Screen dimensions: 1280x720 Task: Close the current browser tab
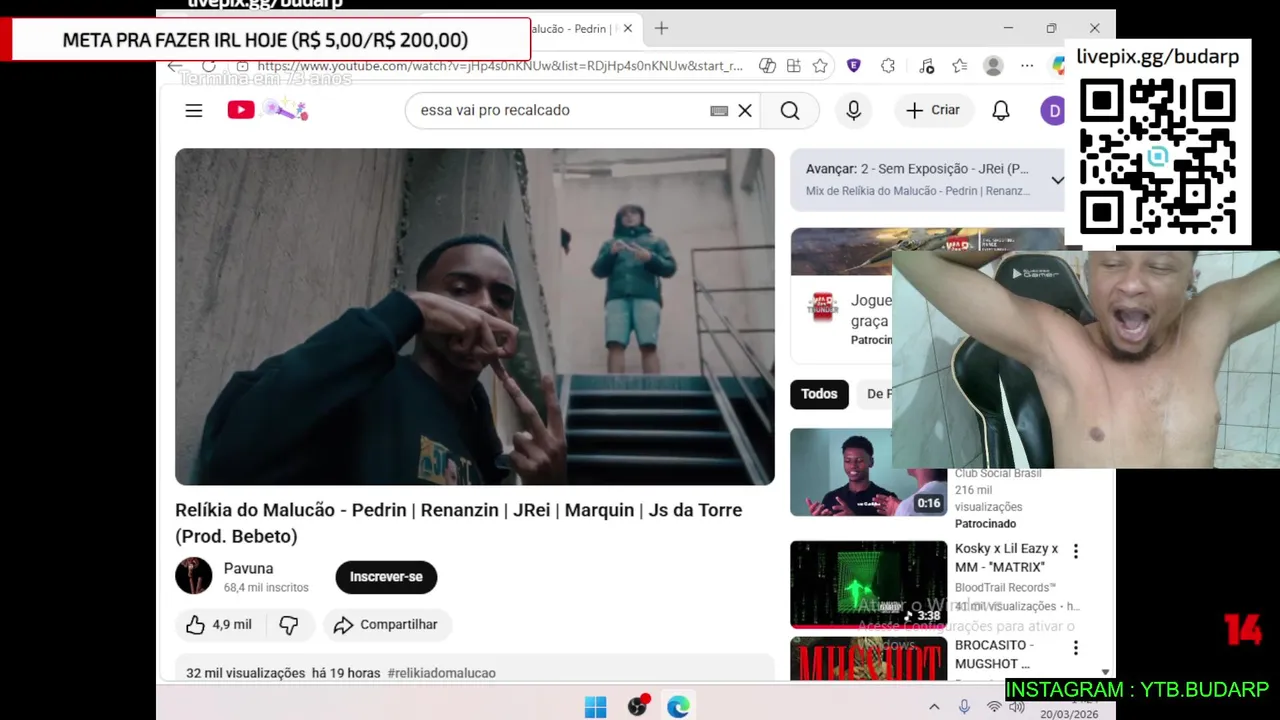pos(628,28)
